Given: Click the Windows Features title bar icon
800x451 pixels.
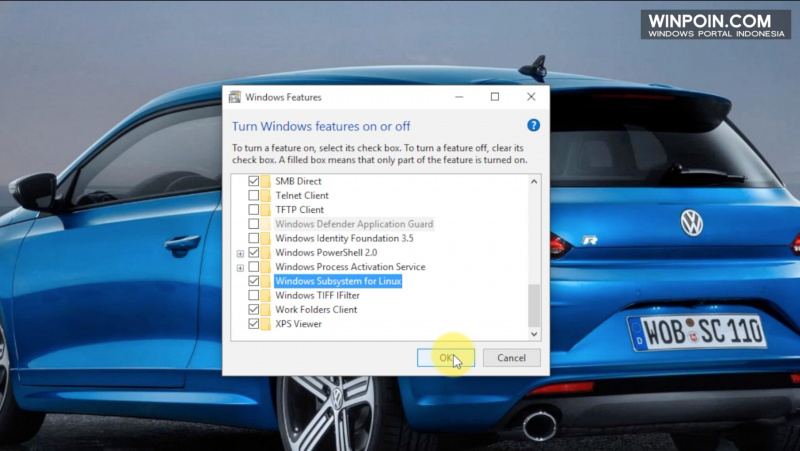Looking at the screenshot, I should 235,97.
